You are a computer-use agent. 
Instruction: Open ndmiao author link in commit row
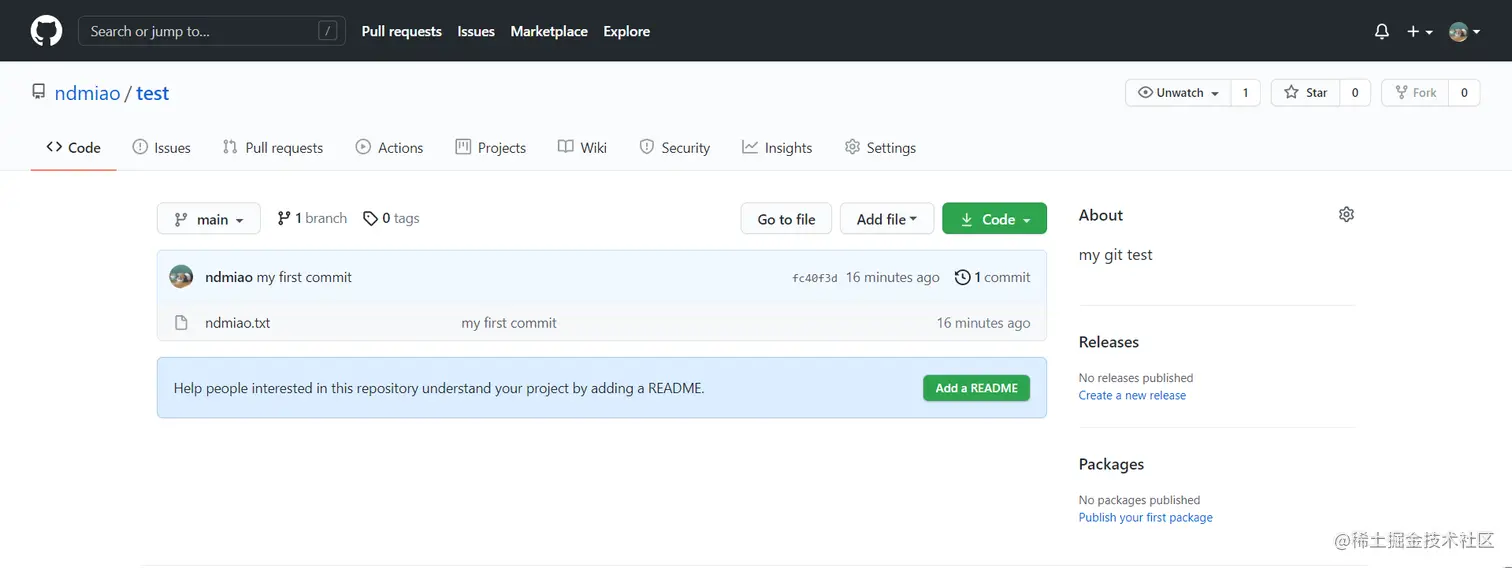[x=229, y=277]
